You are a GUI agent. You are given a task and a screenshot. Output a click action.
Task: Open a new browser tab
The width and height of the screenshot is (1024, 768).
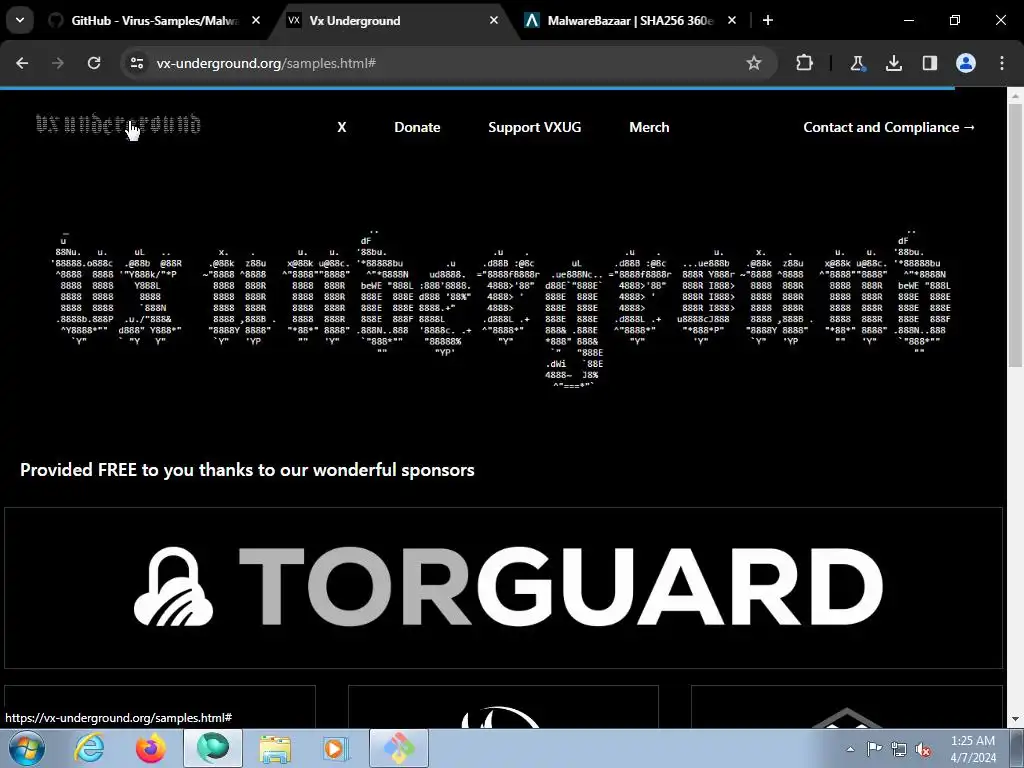click(768, 20)
